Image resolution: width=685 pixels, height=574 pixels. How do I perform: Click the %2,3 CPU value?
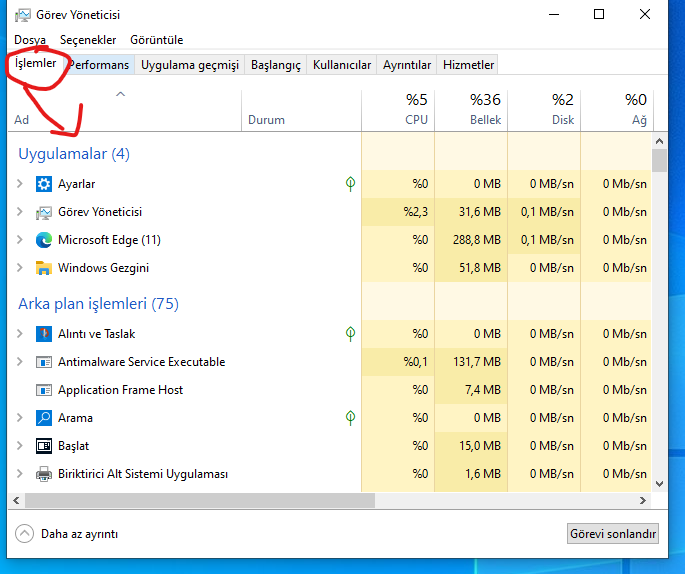tap(415, 212)
